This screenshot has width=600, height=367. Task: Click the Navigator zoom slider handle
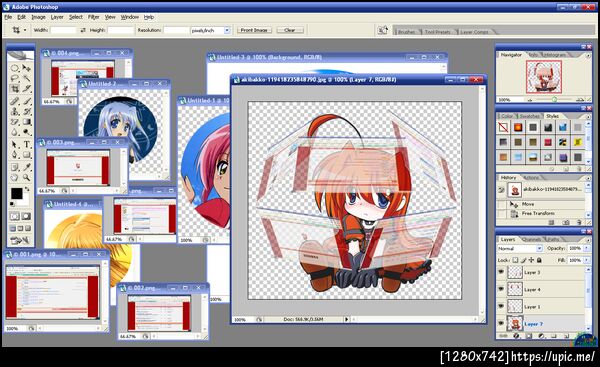pyautogui.click(x=554, y=99)
